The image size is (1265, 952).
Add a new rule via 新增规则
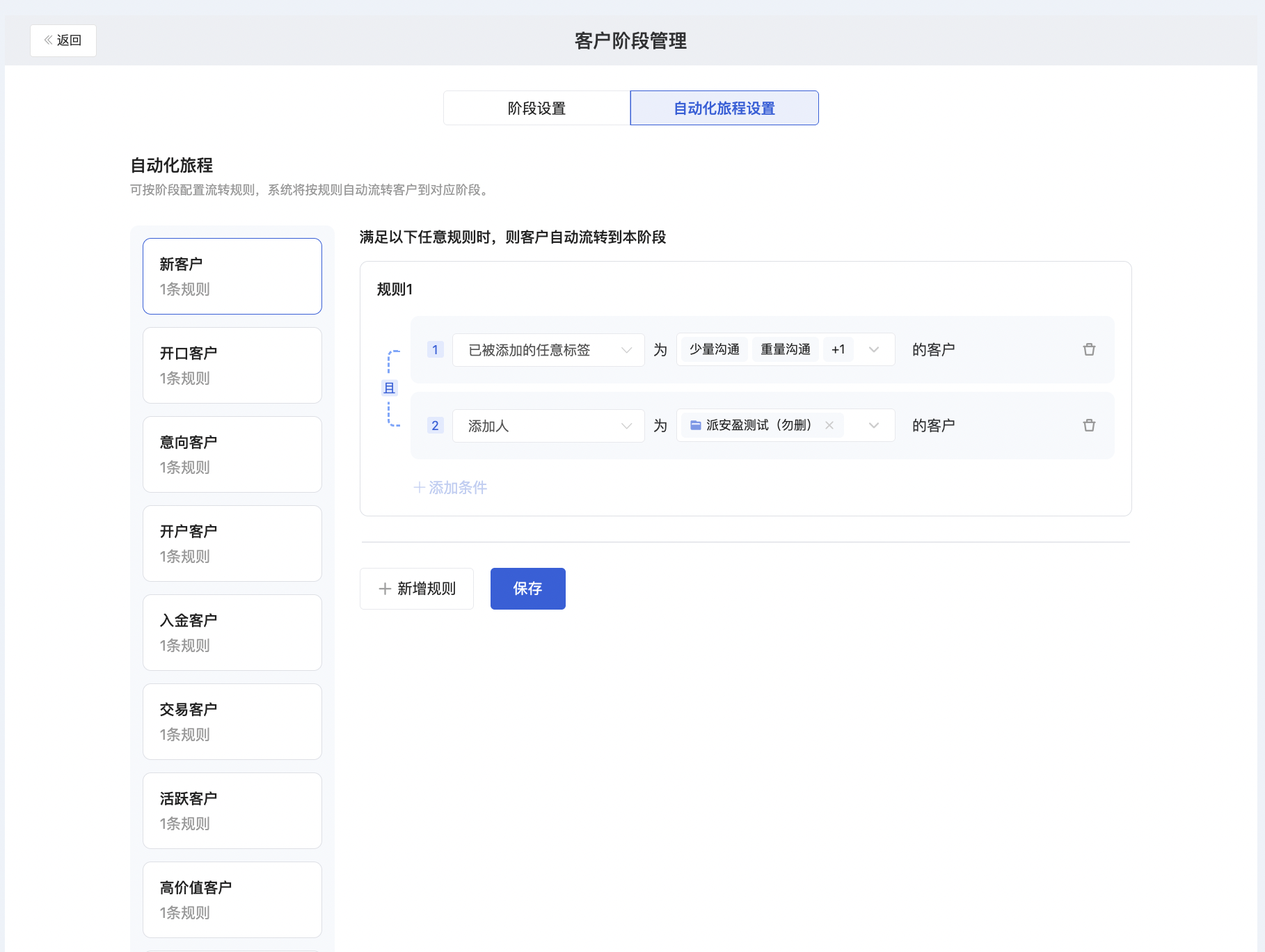(x=417, y=589)
